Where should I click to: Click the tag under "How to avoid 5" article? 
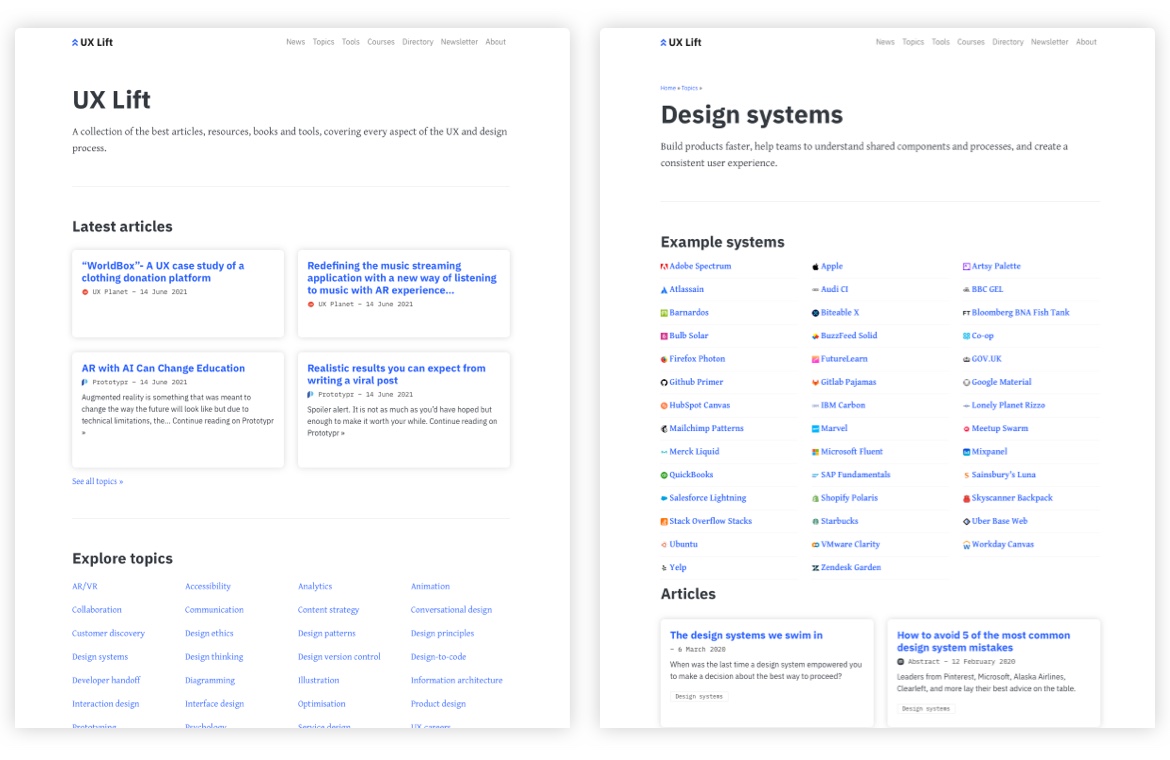[x=926, y=709]
